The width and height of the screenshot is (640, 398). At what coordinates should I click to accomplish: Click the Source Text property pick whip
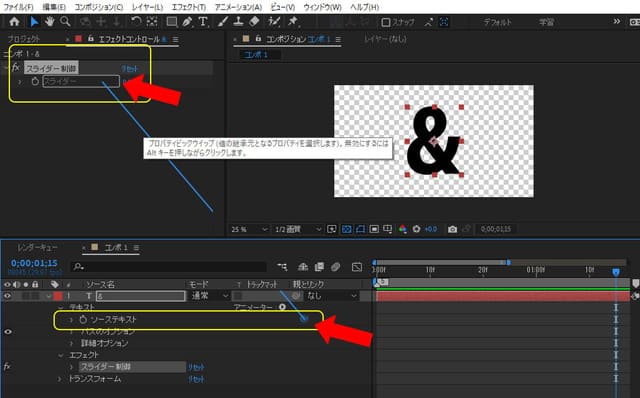click(x=304, y=319)
